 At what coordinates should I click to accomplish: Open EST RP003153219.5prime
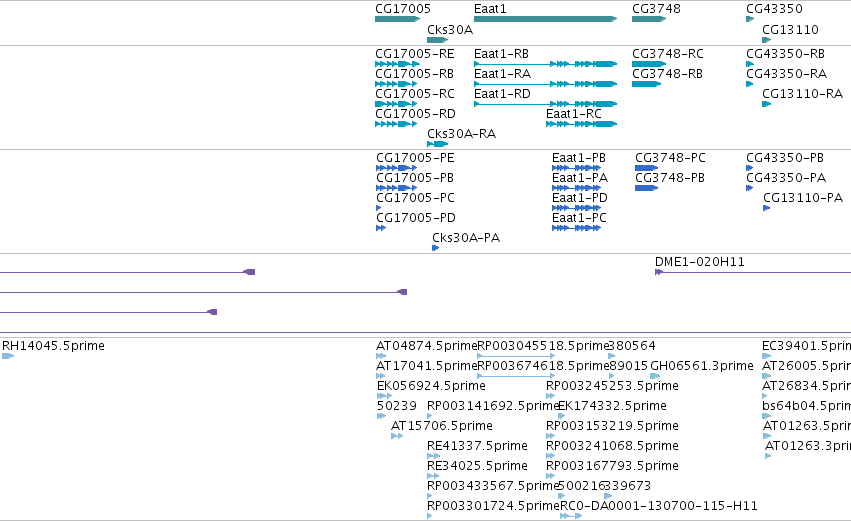tap(612, 427)
